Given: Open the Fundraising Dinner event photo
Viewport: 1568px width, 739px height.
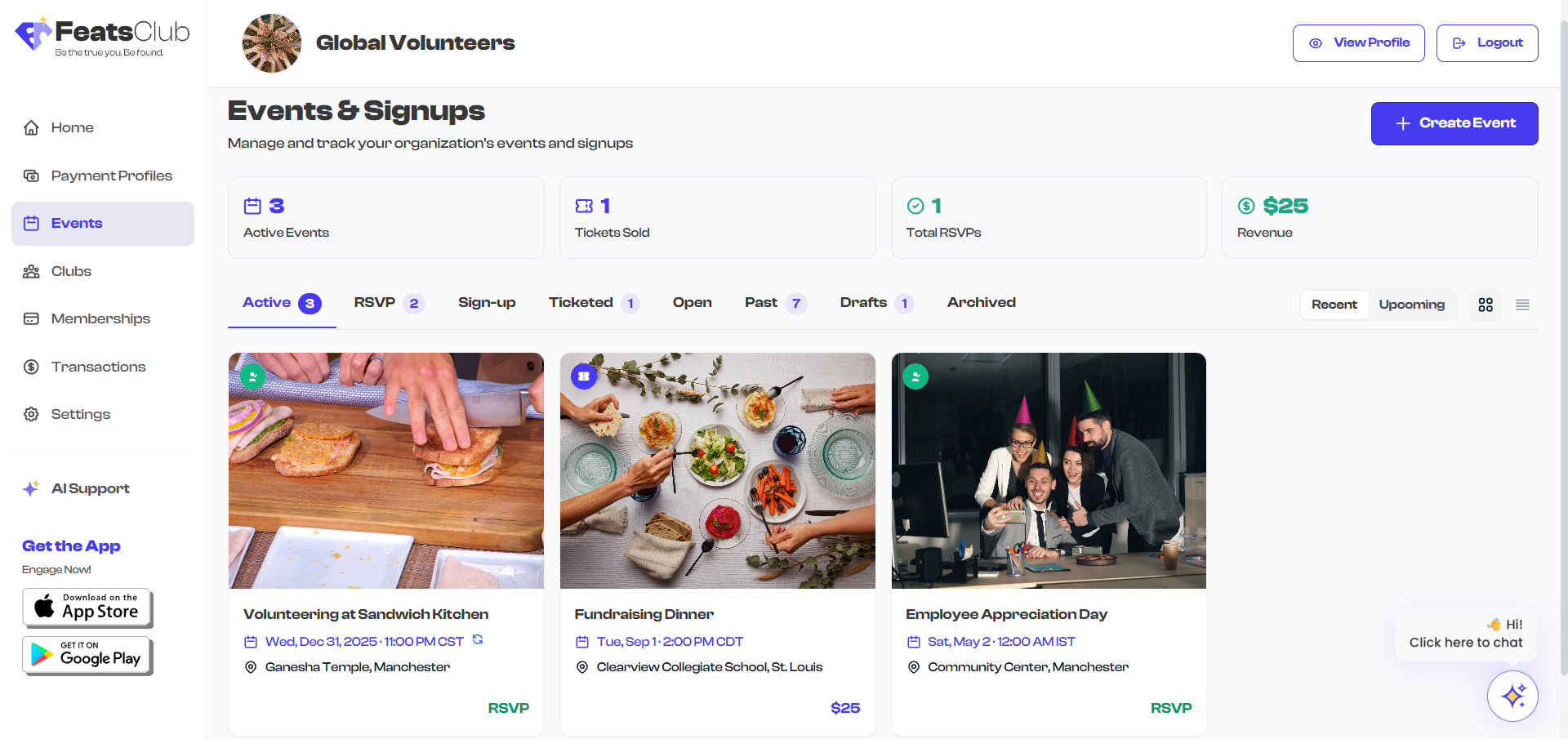Looking at the screenshot, I should point(718,470).
